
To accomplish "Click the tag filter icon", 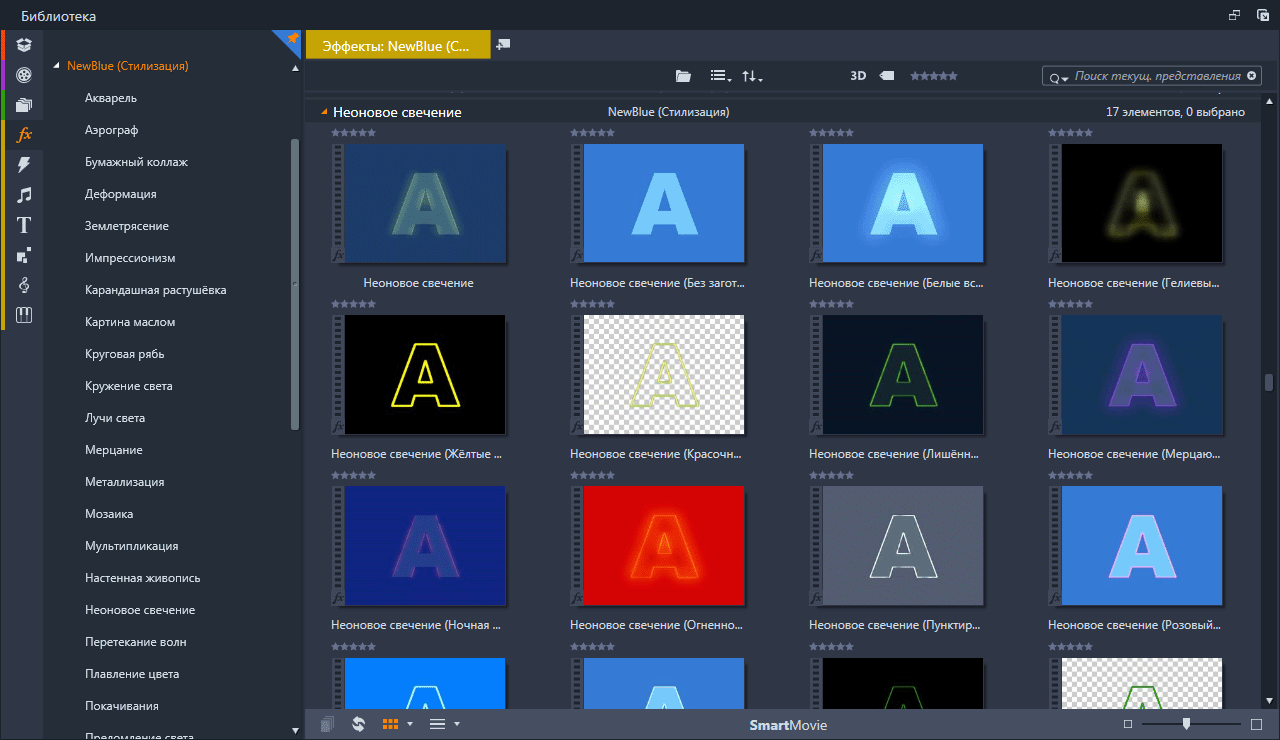I will [887, 76].
